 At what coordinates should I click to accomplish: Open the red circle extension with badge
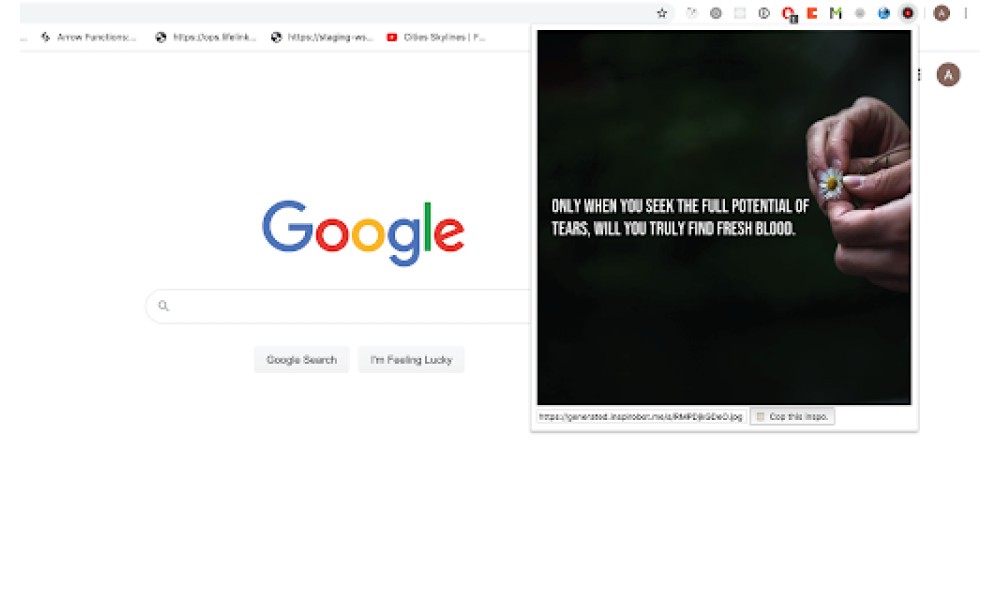(788, 13)
